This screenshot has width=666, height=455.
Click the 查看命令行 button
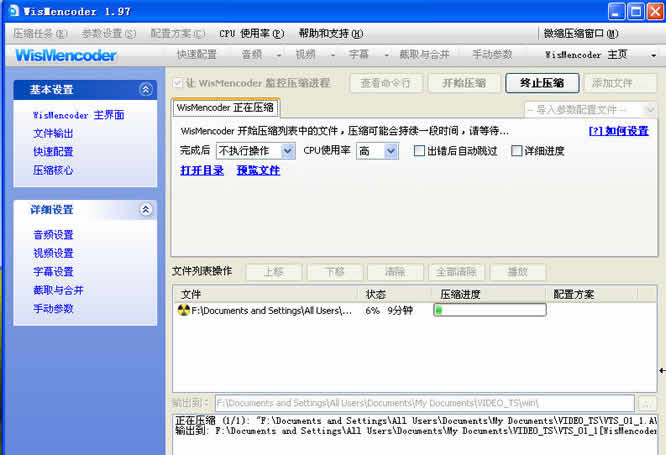(x=386, y=83)
